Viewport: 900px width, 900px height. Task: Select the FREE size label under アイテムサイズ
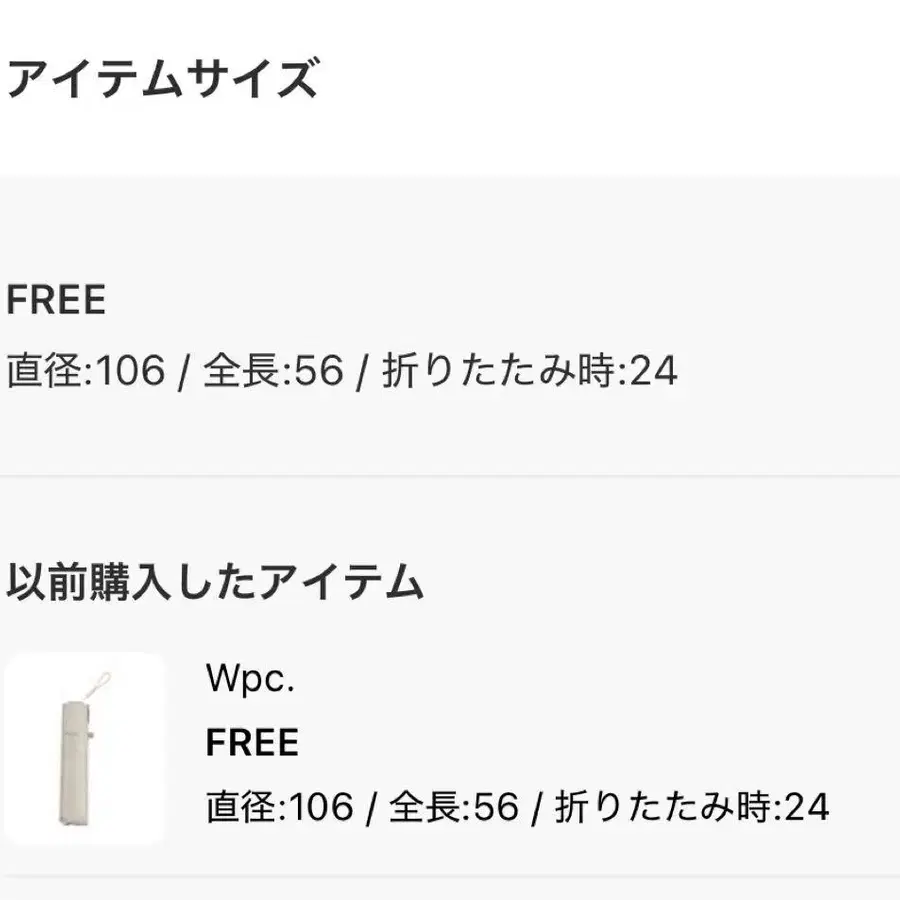click(56, 300)
